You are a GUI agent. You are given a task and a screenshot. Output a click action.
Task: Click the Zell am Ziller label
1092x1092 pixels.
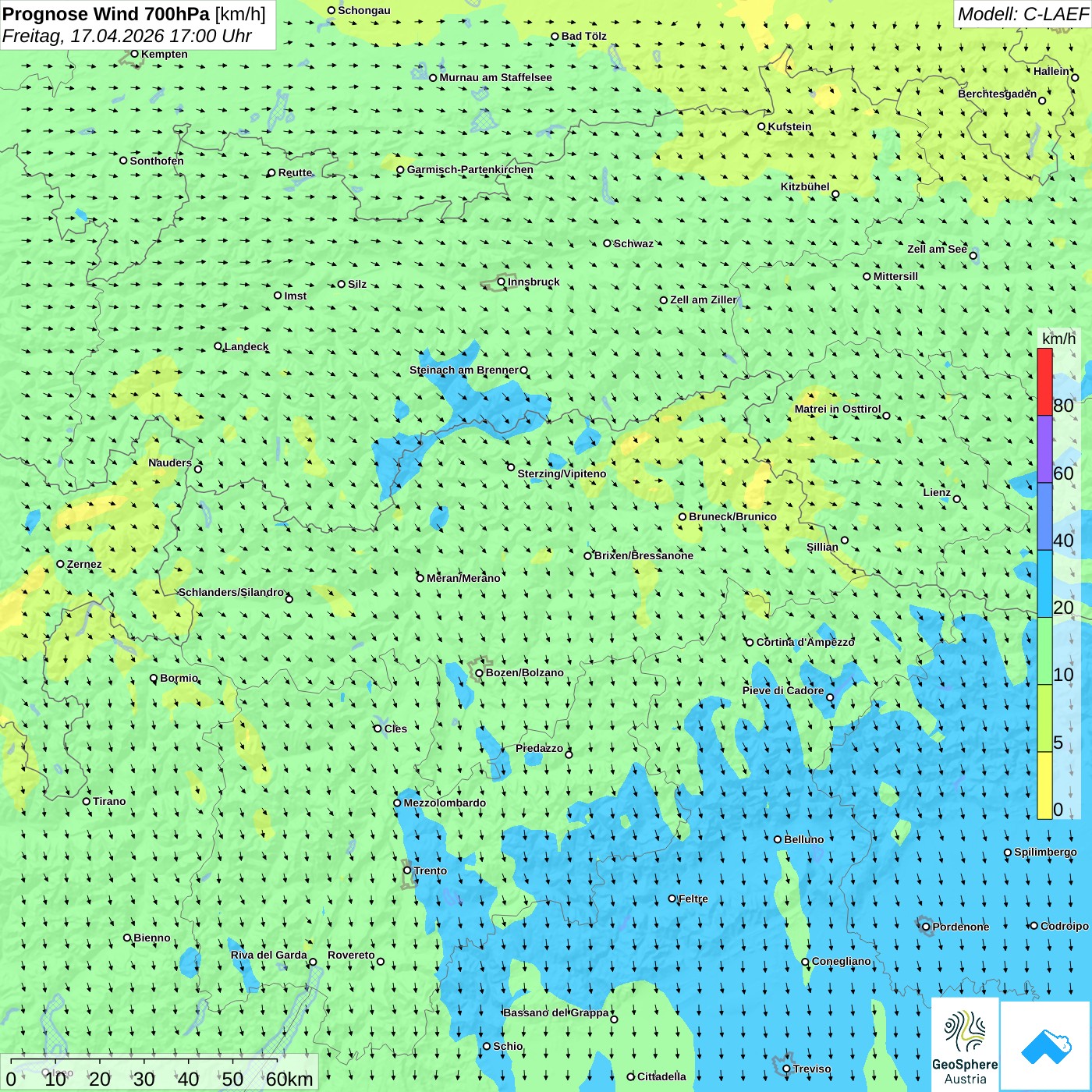[x=703, y=300]
